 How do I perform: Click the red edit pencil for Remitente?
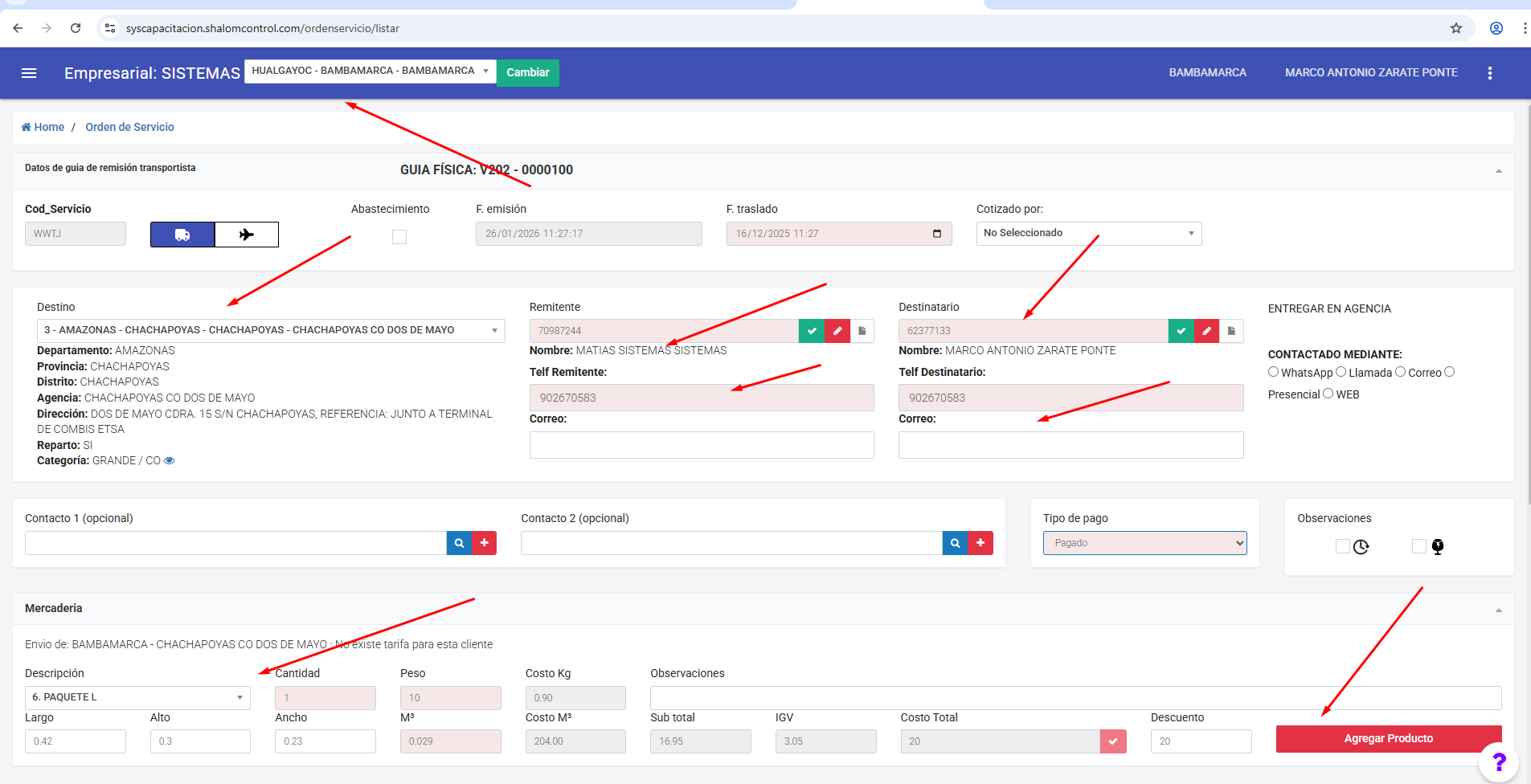pos(837,331)
